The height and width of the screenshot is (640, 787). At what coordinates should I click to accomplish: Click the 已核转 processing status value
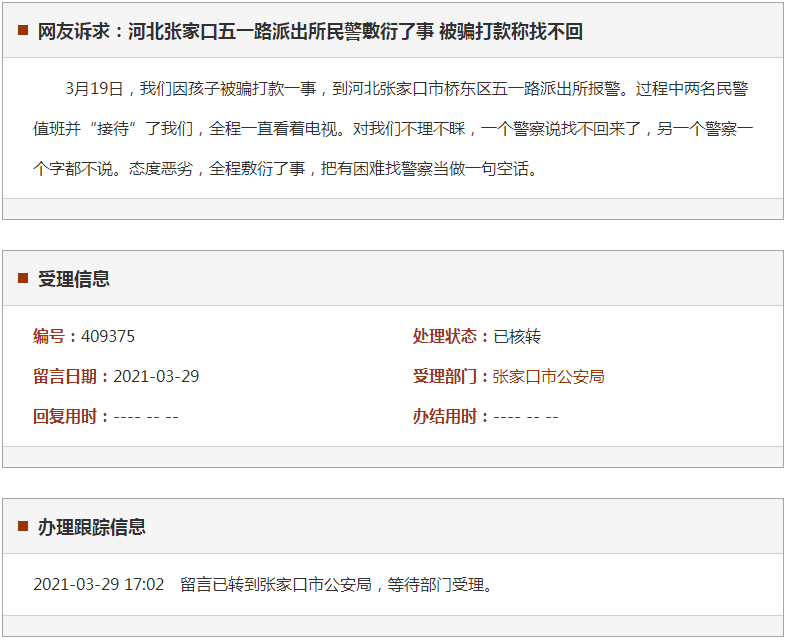(x=517, y=337)
